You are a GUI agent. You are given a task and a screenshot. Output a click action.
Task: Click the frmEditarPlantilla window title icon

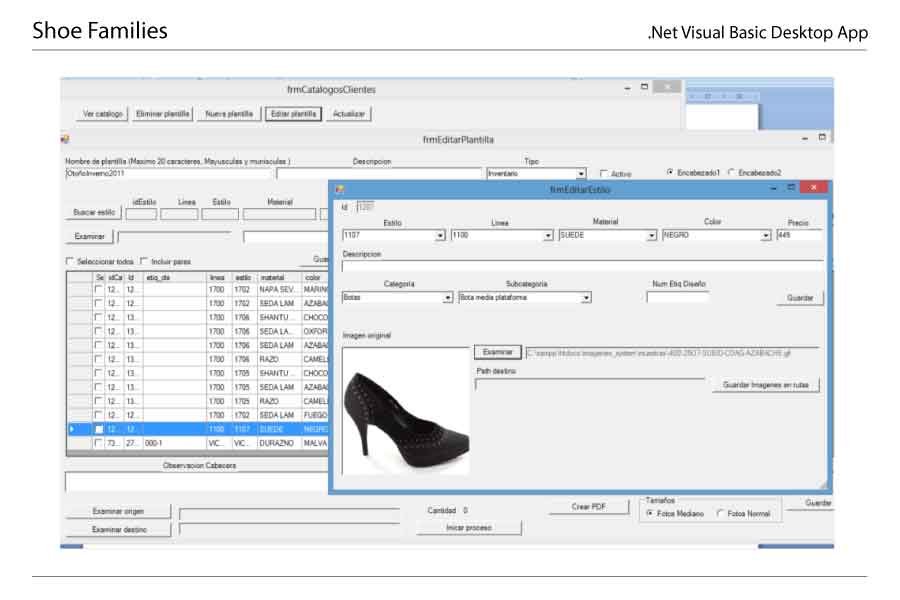pos(65,139)
